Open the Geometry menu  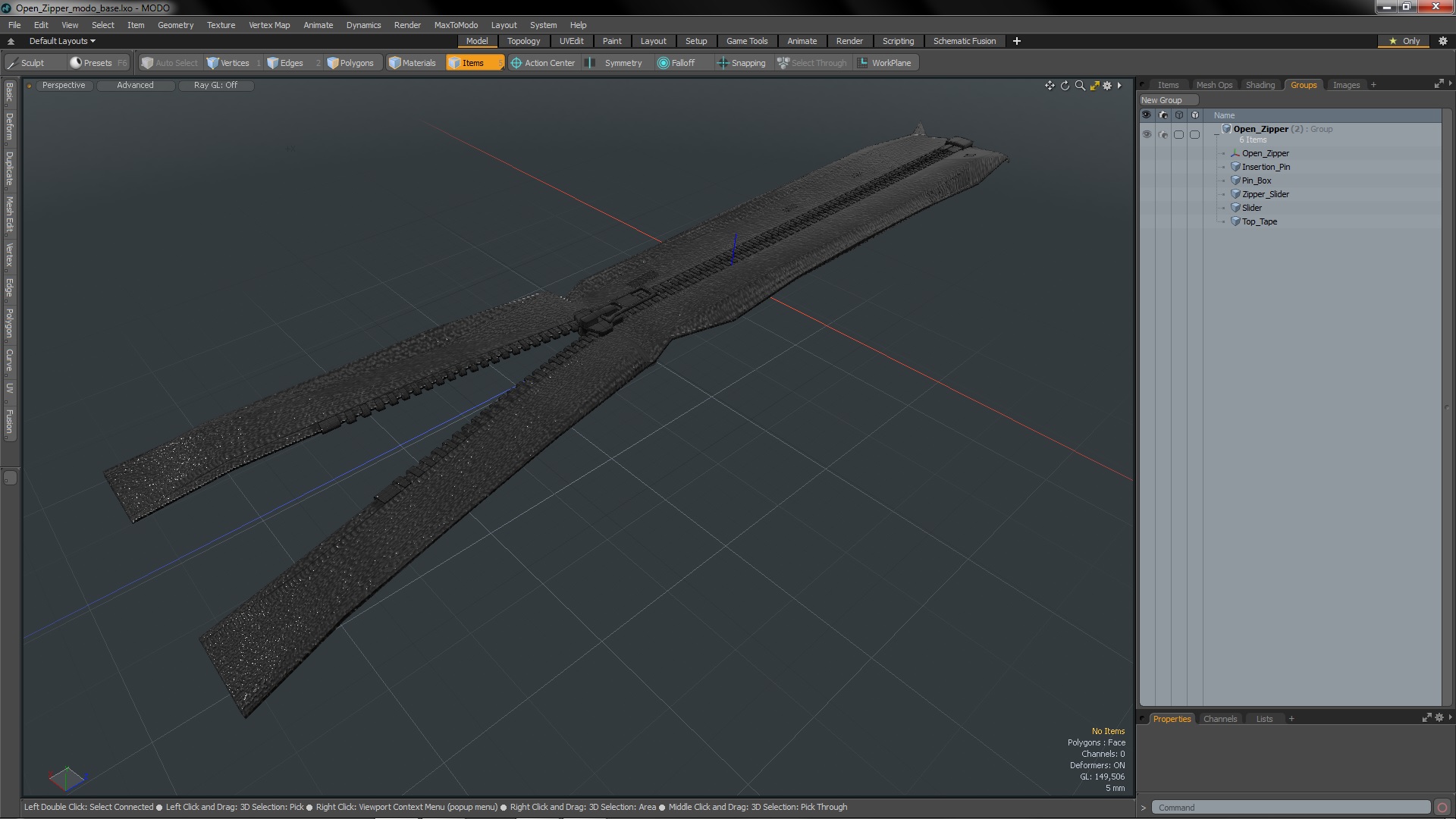pyautogui.click(x=175, y=25)
